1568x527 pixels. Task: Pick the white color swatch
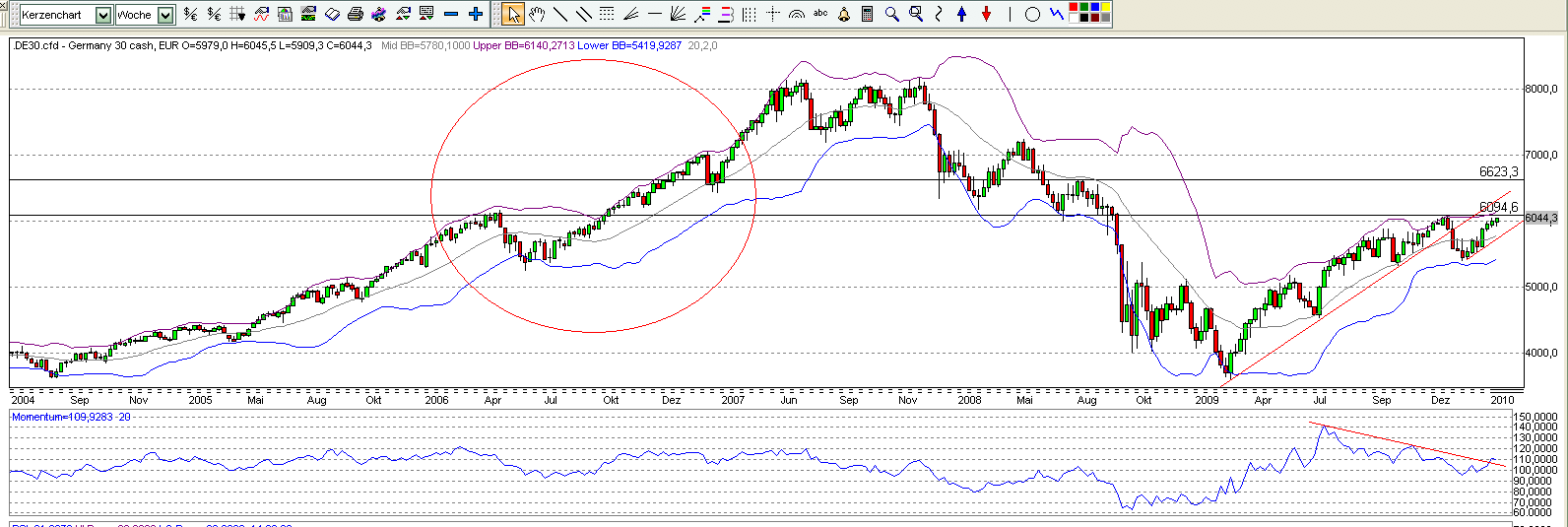point(1074,18)
